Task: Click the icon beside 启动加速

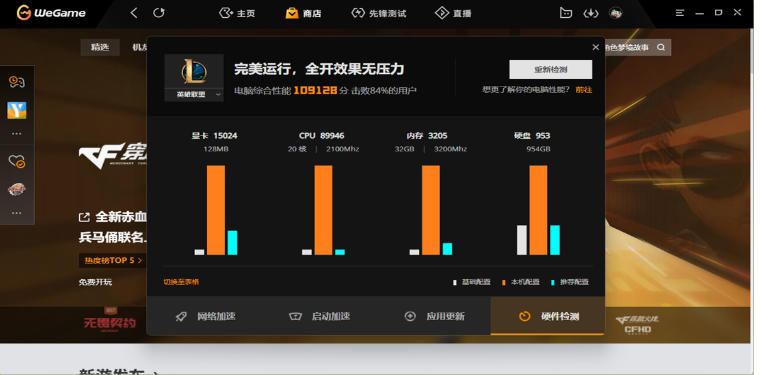Action: 295,317
